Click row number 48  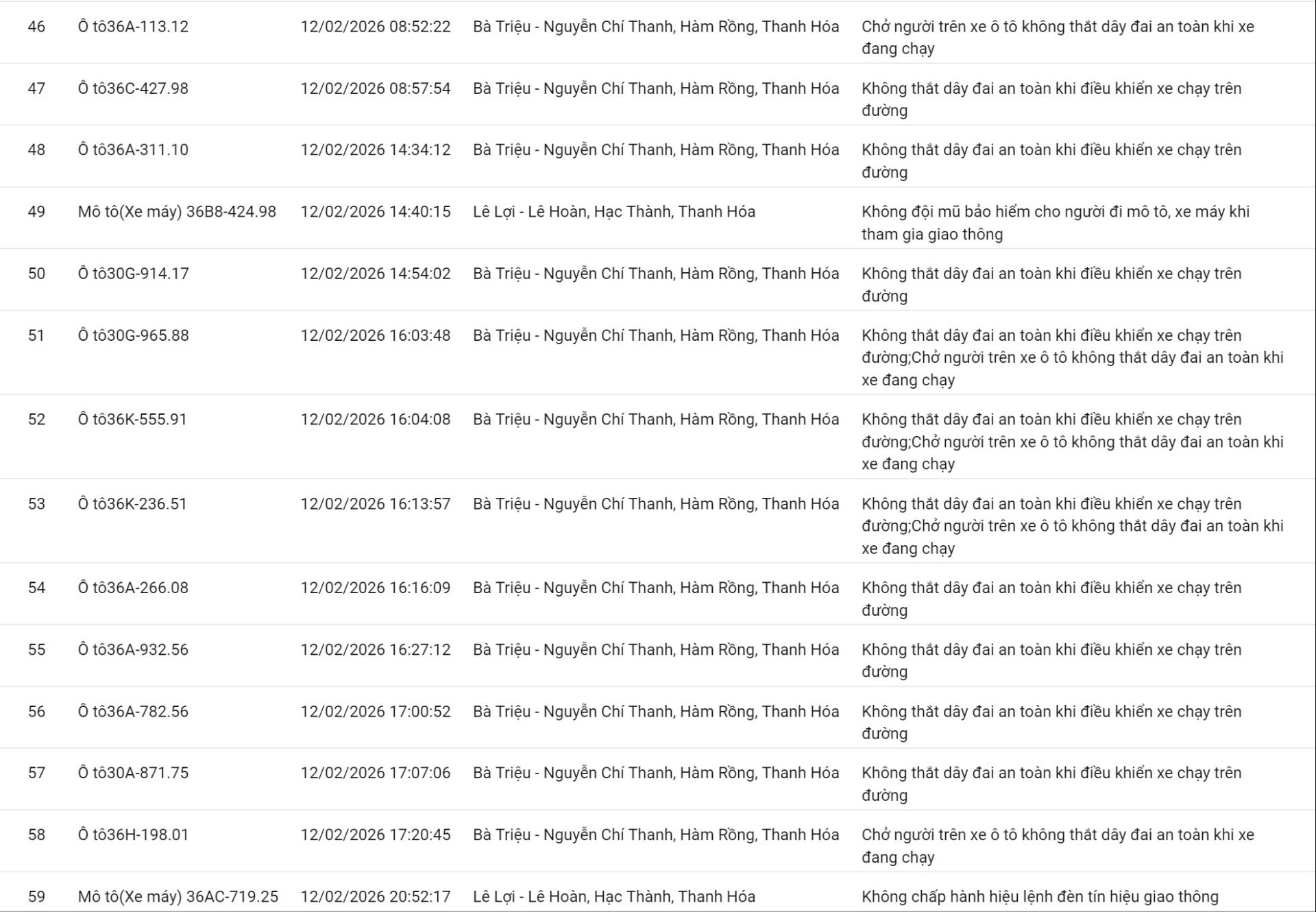(x=36, y=149)
